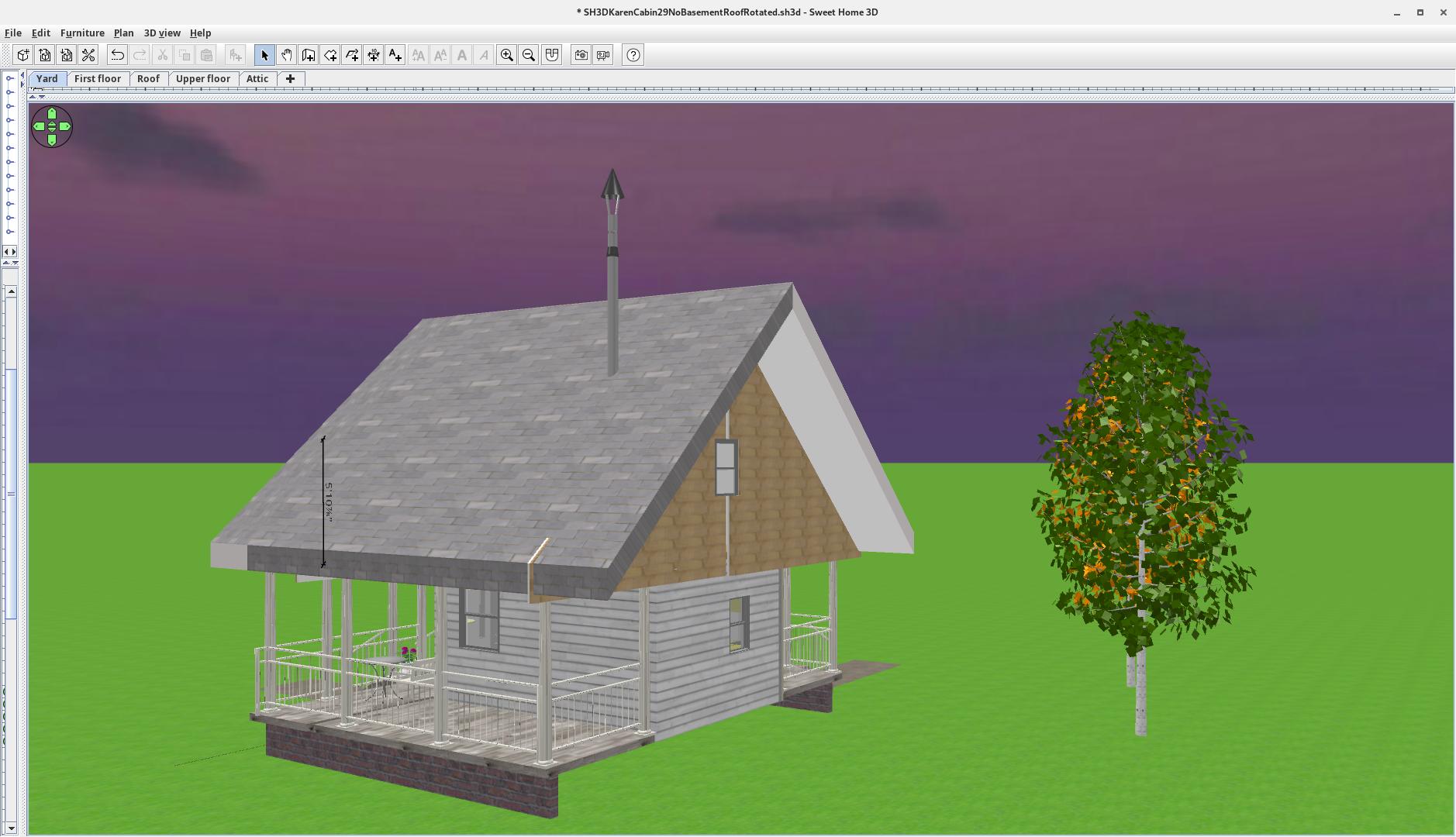
Task: Click the Zoom in magnifier
Action: pyautogui.click(x=507, y=55)
